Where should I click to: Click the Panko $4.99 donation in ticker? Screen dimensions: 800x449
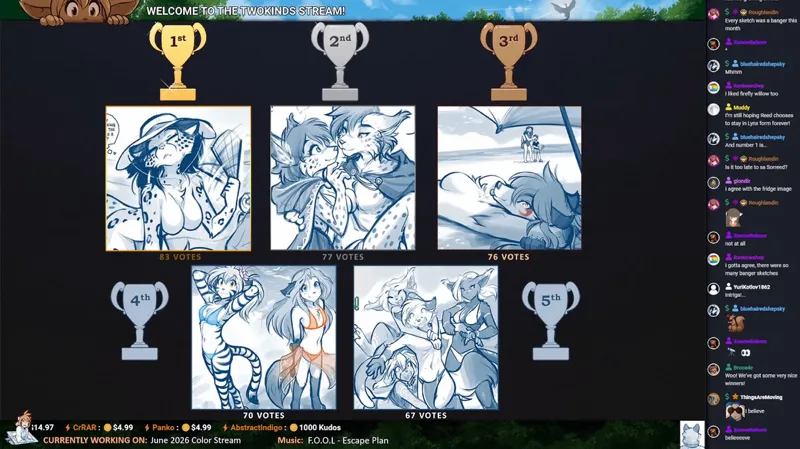pyautogui.click(x=178, y=428)
